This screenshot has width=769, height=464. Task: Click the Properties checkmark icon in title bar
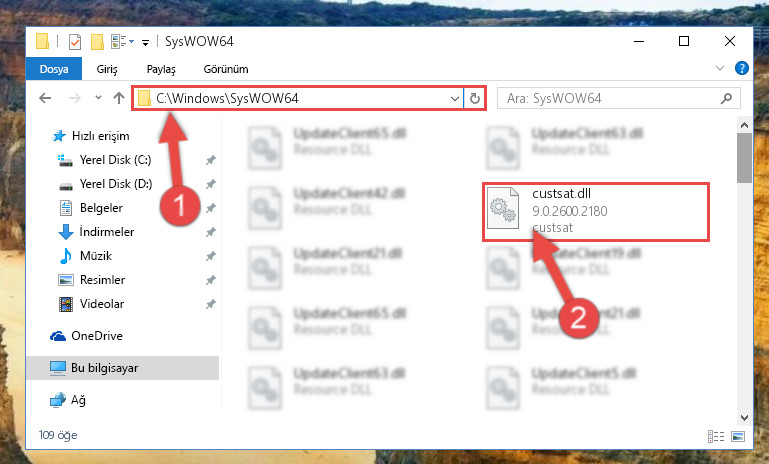point(75,42)
